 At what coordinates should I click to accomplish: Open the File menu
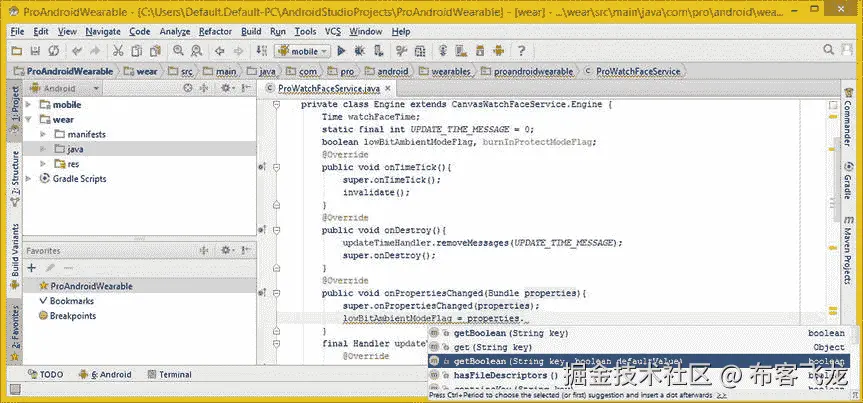pyautogui.click(x=17, y=32)
